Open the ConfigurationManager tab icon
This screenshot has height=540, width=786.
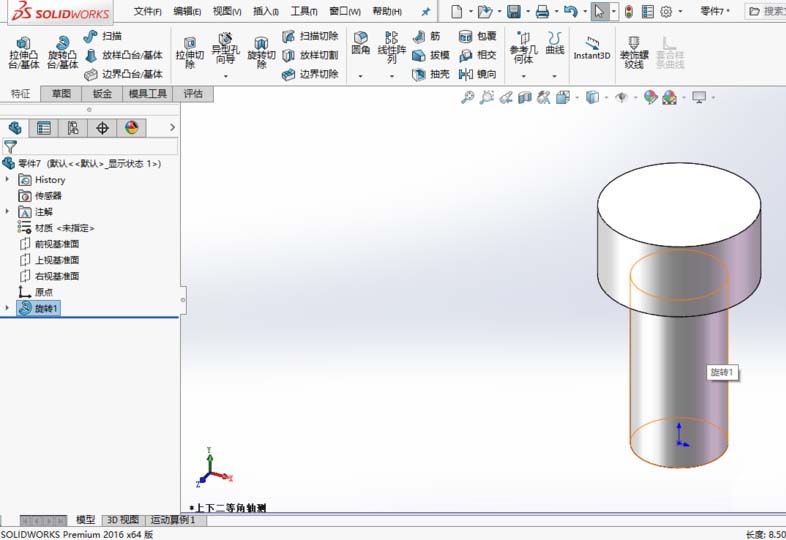click(72, 128)
